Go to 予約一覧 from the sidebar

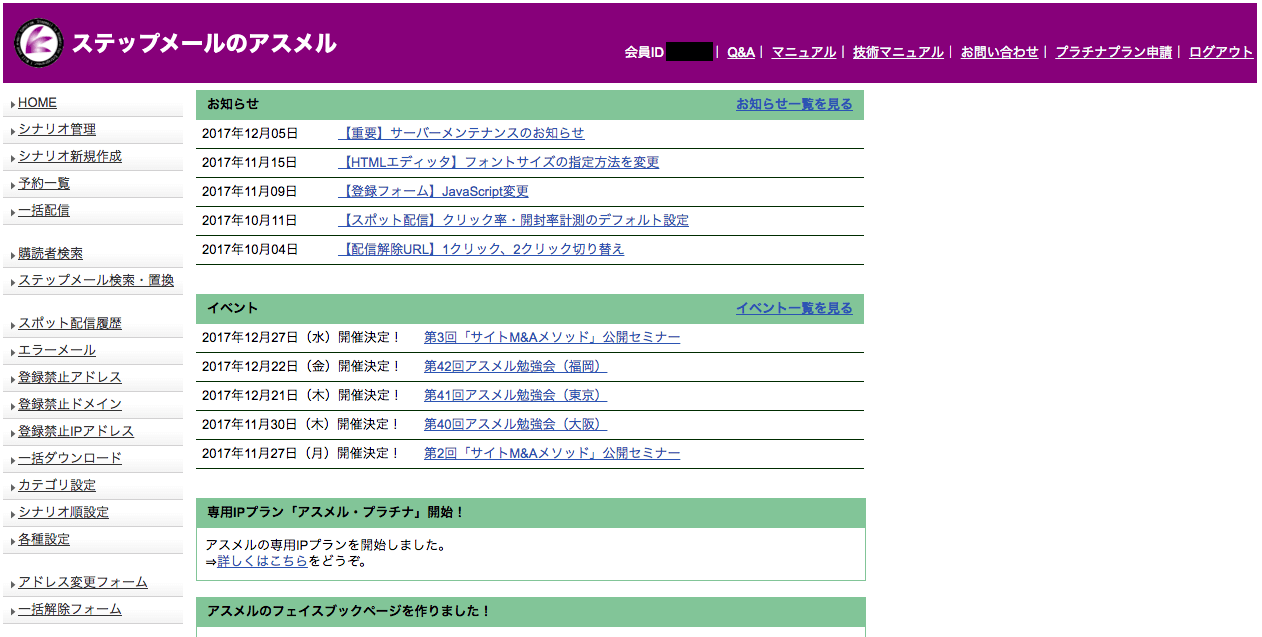(x=44, y=184)
